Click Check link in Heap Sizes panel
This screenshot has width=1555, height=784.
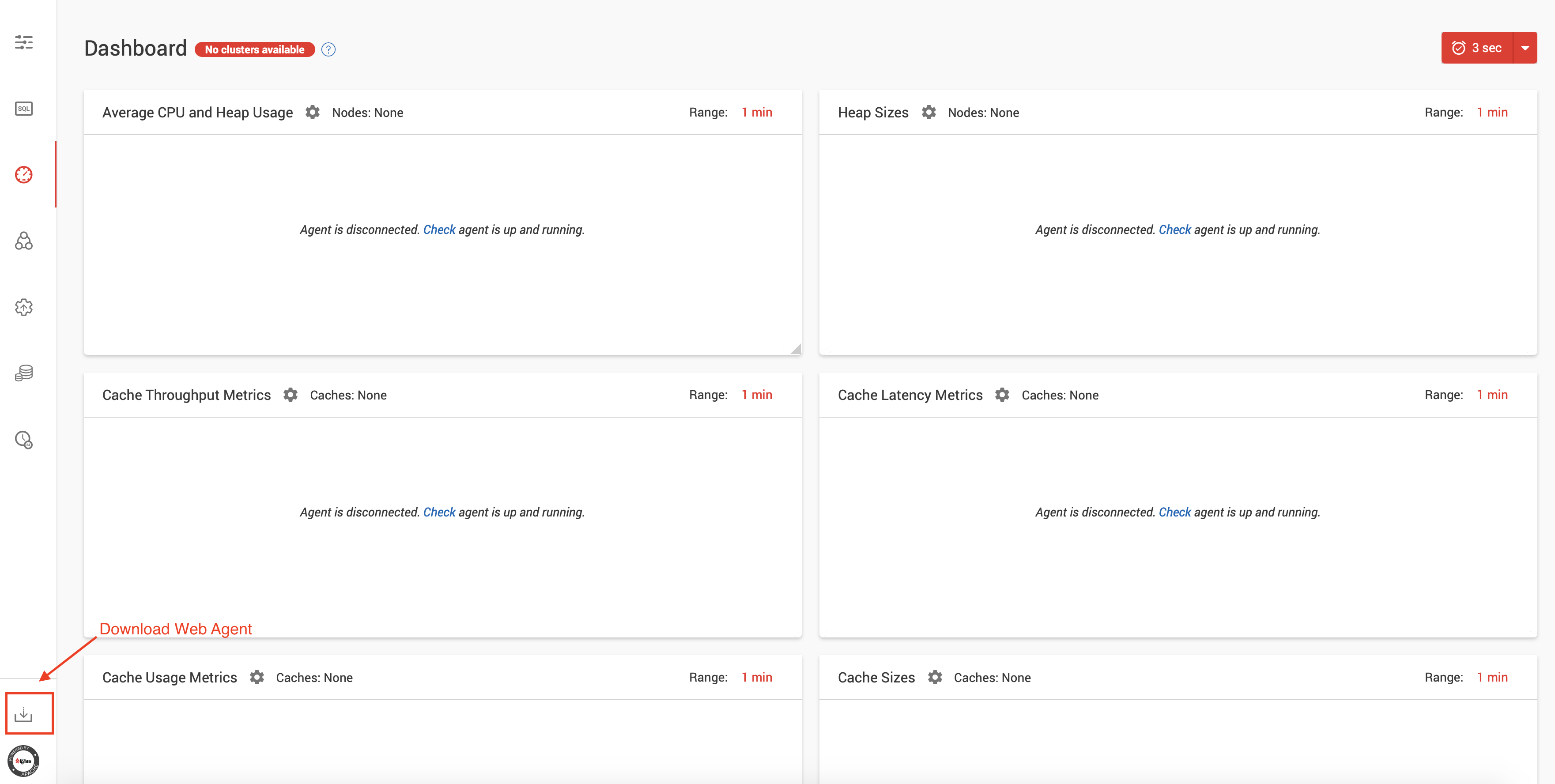[x=1174, y=230]
